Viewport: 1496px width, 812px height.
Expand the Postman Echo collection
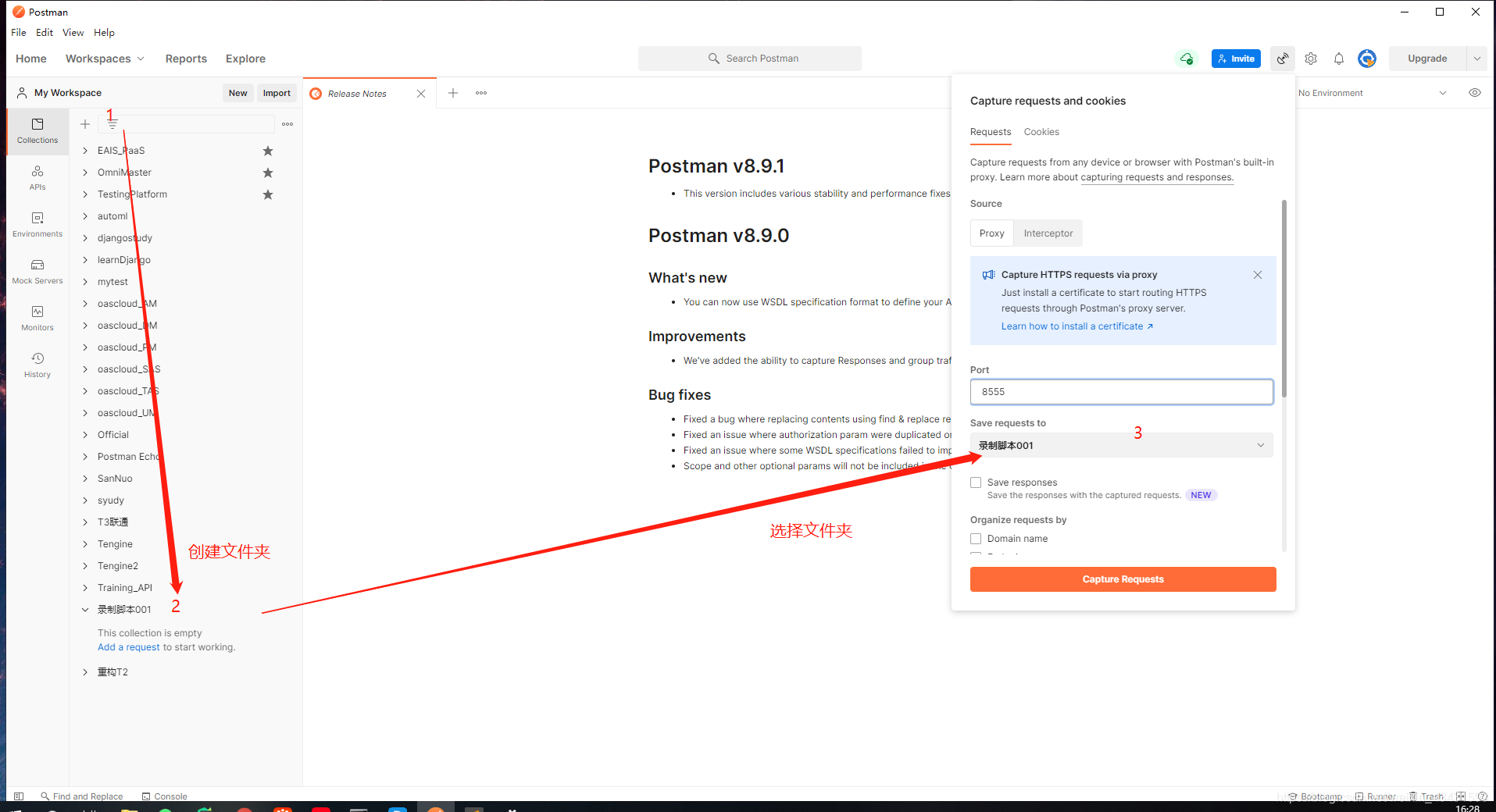[x=85, y=457]
